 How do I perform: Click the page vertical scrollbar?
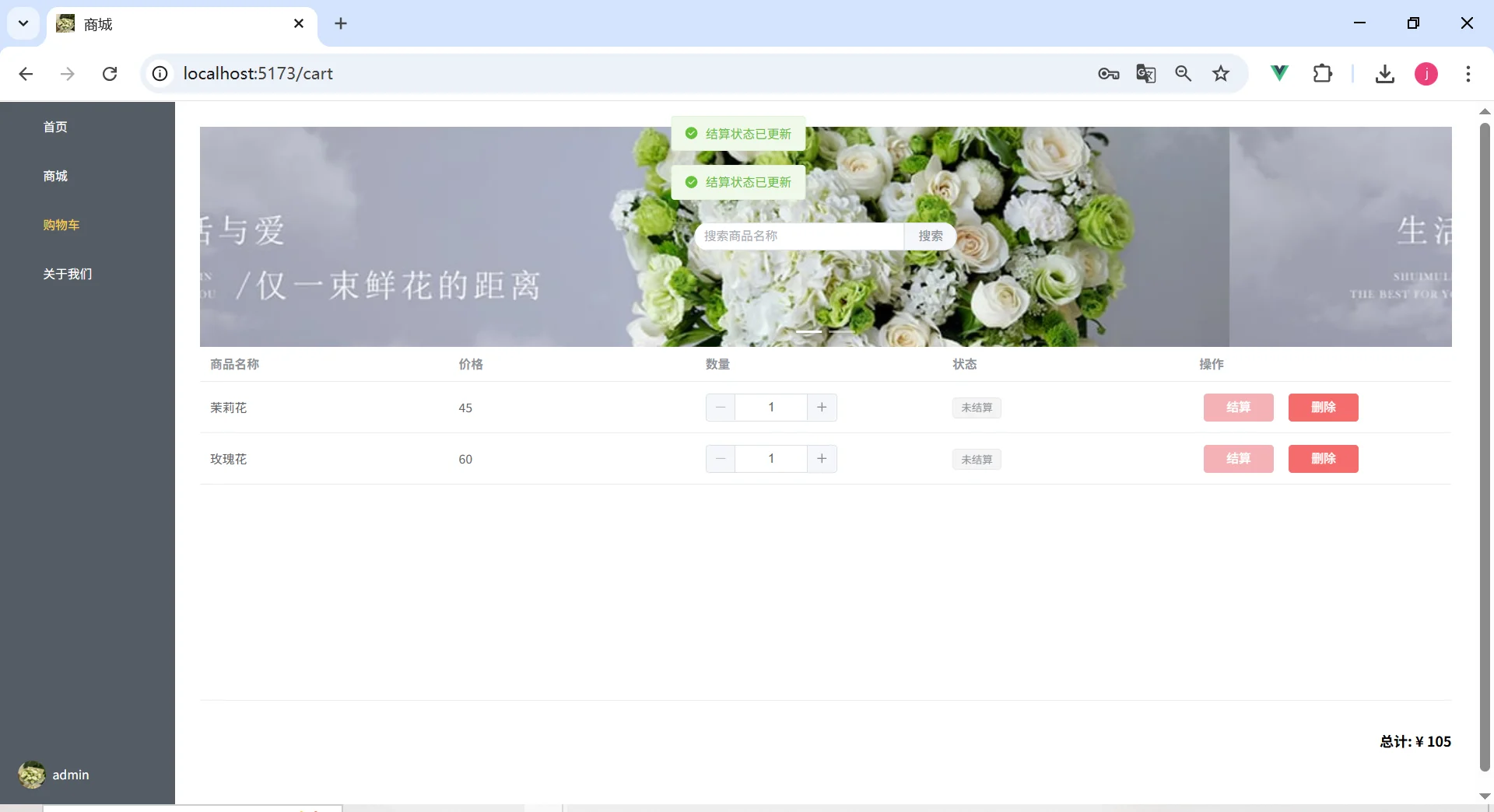(1485, 447)
